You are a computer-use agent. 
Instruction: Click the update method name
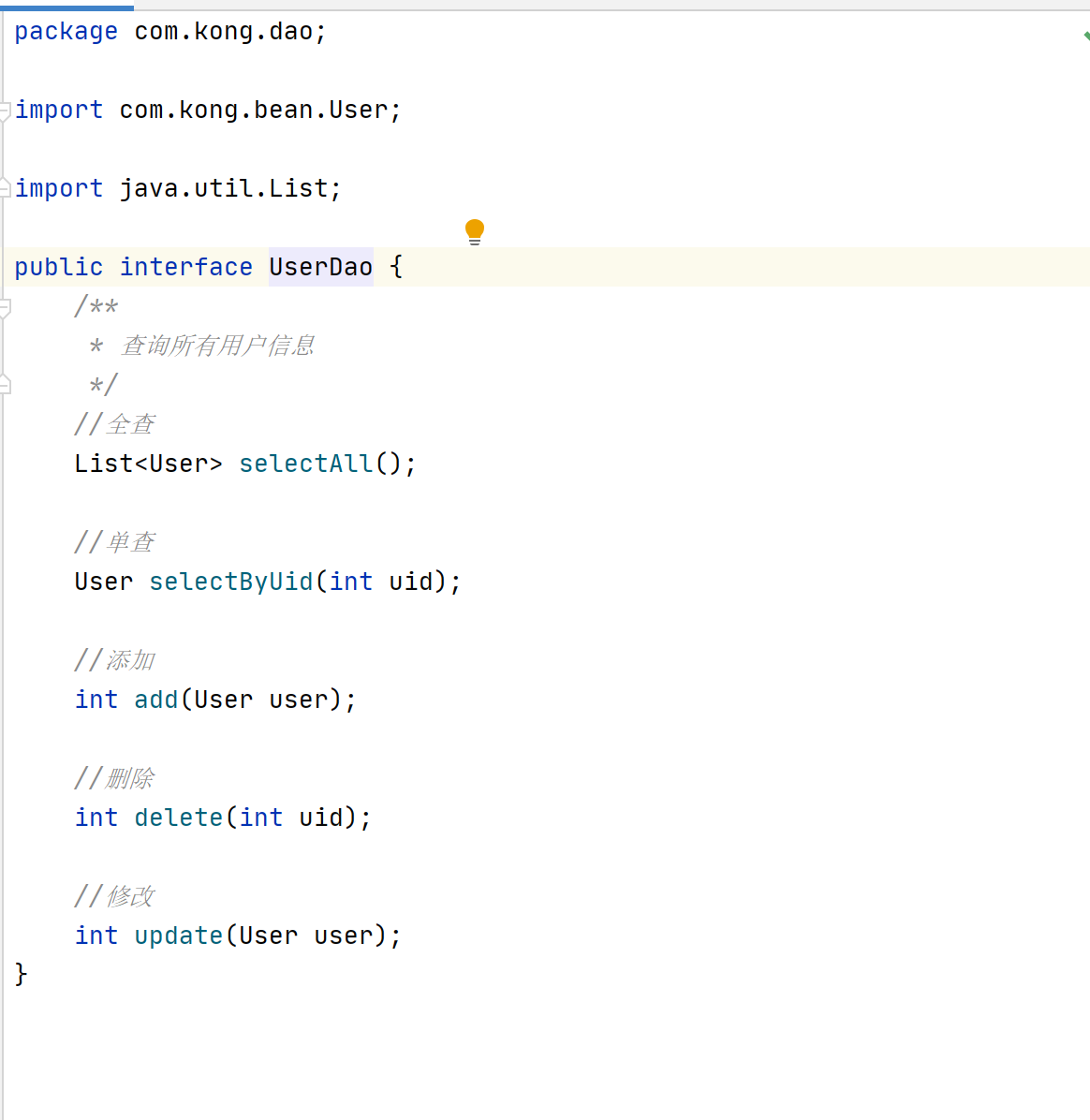[x=179, y=936]
